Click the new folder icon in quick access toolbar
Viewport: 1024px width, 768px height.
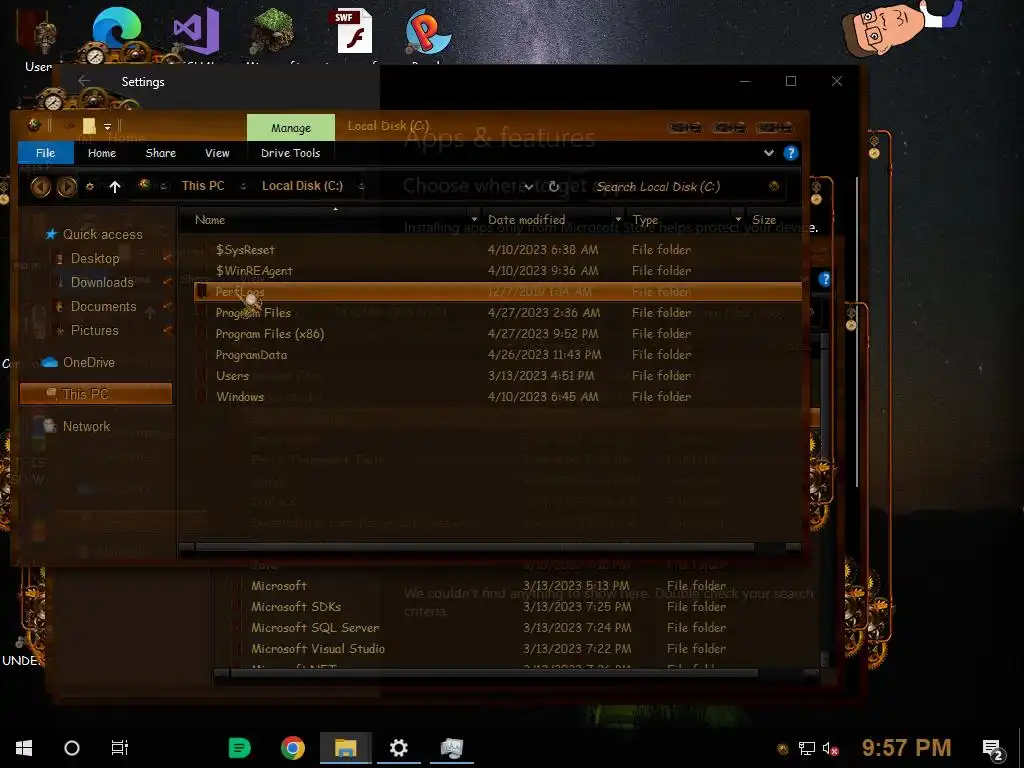click(89, 125)
